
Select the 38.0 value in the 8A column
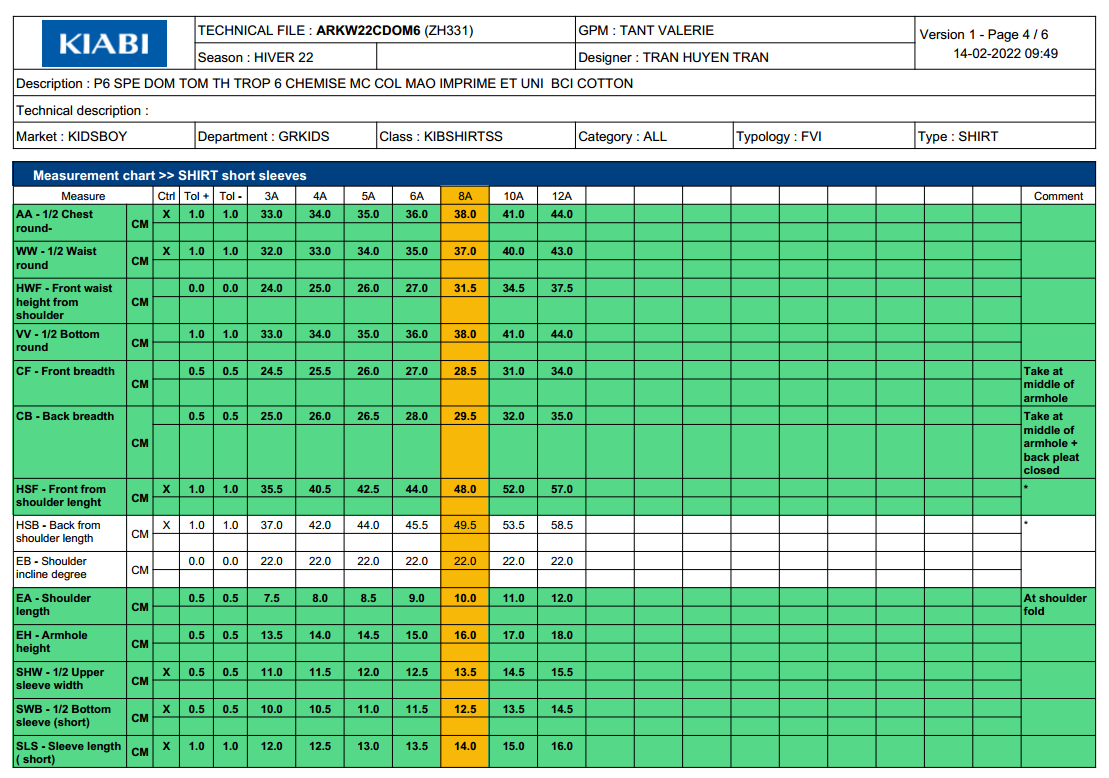(464, 213)
